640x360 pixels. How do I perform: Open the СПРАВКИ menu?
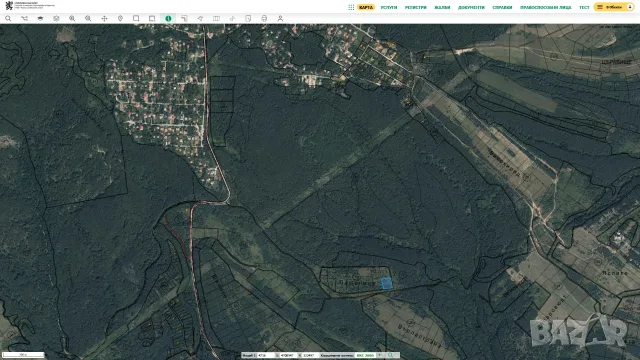[502, 7]
